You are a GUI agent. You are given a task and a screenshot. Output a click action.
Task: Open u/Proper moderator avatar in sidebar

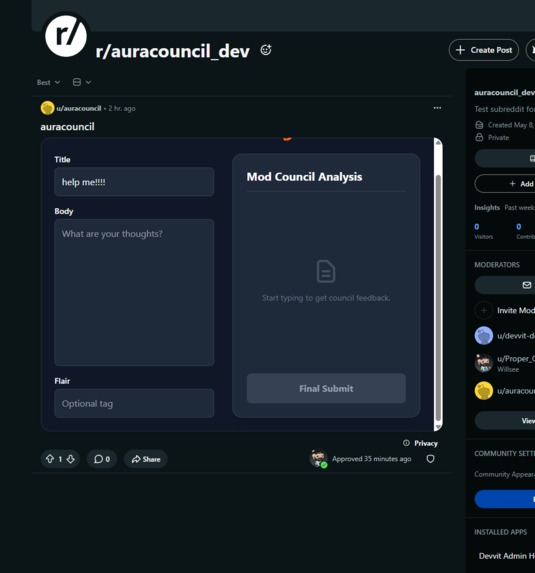[483, 363]
